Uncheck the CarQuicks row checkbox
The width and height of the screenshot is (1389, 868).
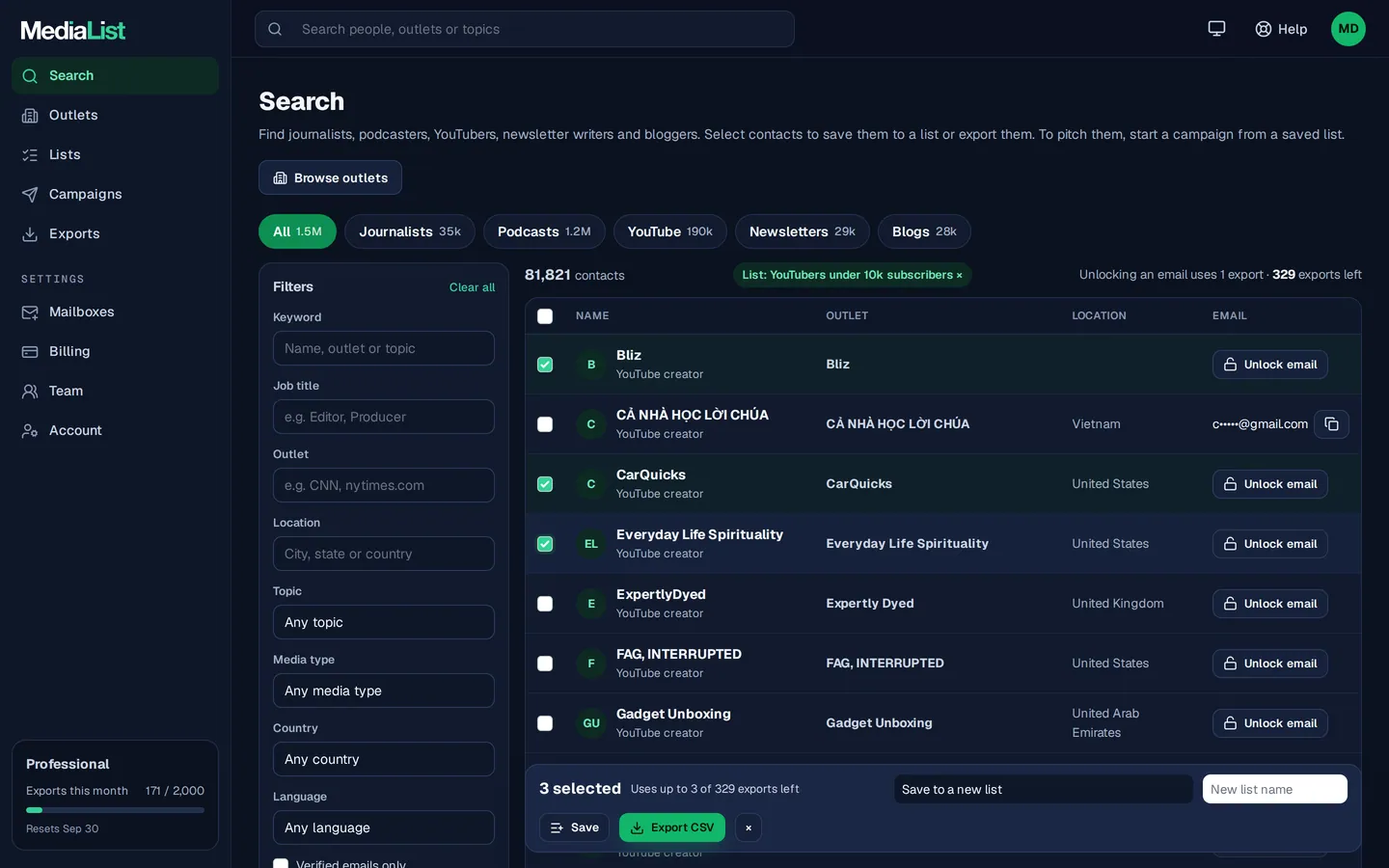(545, 484)
